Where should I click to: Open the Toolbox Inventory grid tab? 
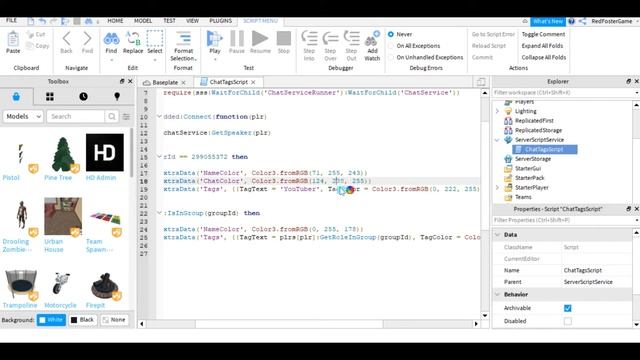click(50, 97)
